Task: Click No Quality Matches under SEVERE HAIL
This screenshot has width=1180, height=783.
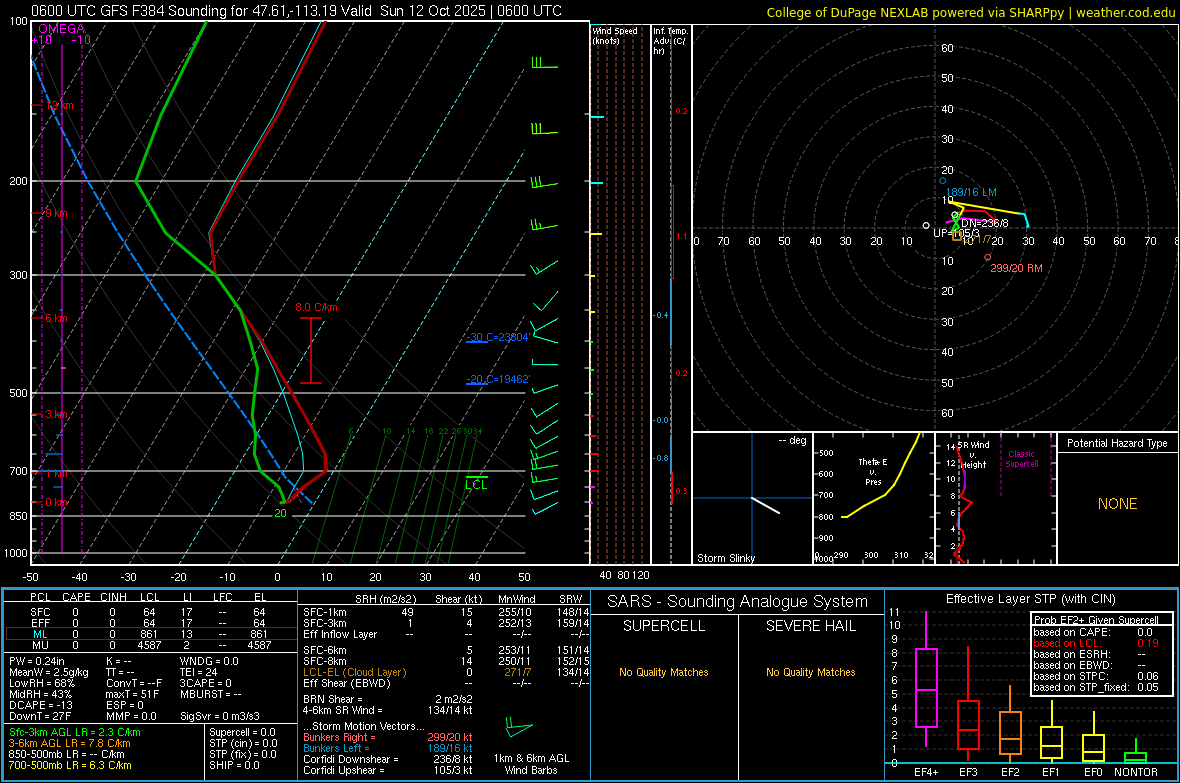Action: point(810,672)
